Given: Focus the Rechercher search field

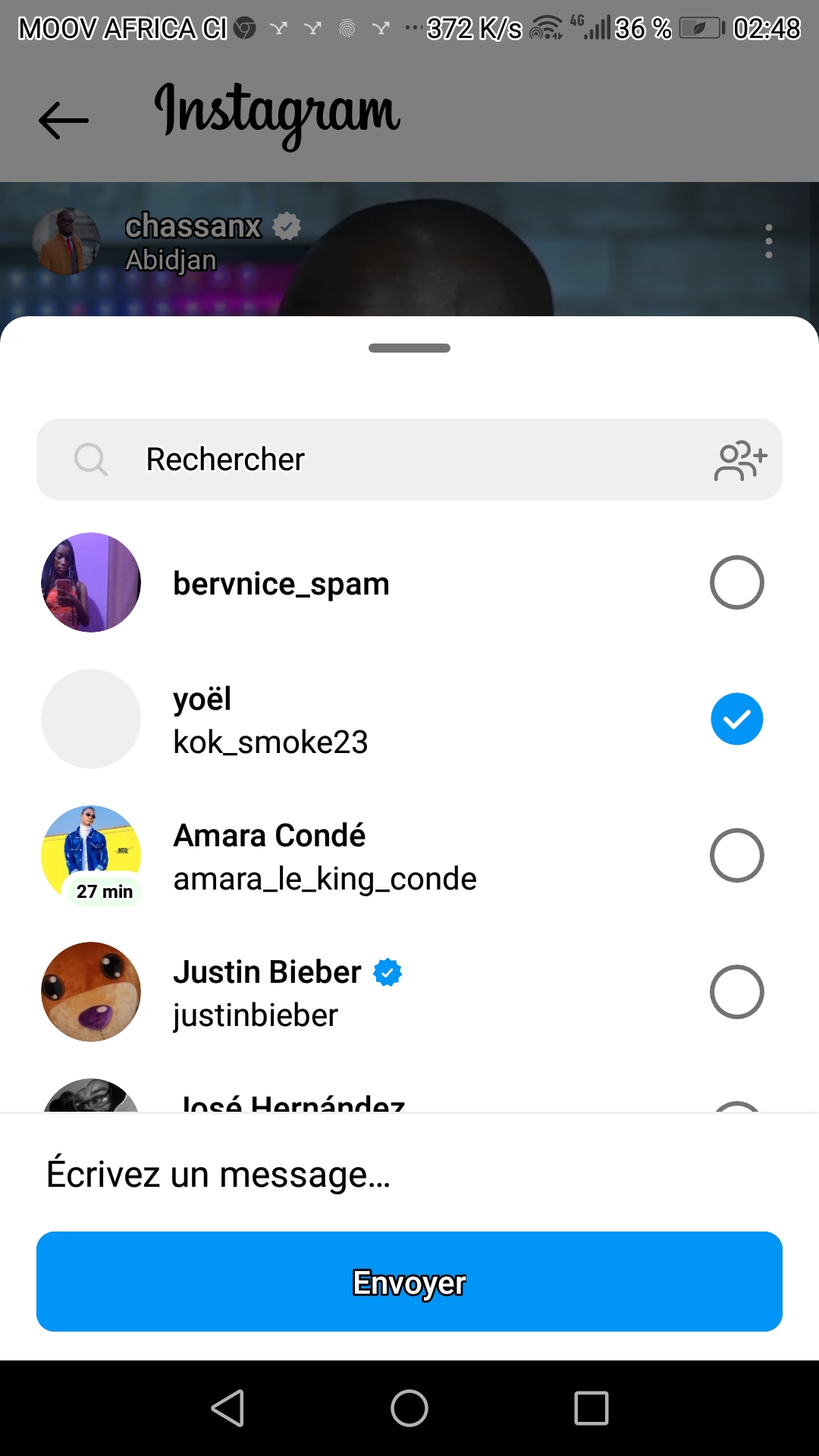Looking at the screenshot, I should tap(409, 460).
